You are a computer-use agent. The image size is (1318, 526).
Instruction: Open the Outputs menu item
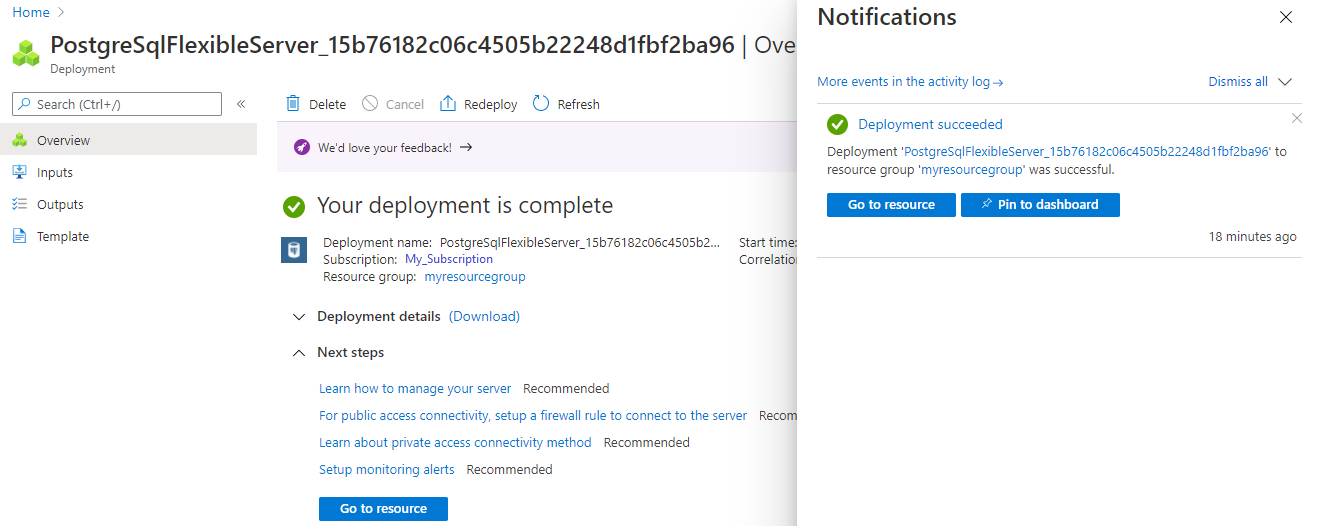60,205
